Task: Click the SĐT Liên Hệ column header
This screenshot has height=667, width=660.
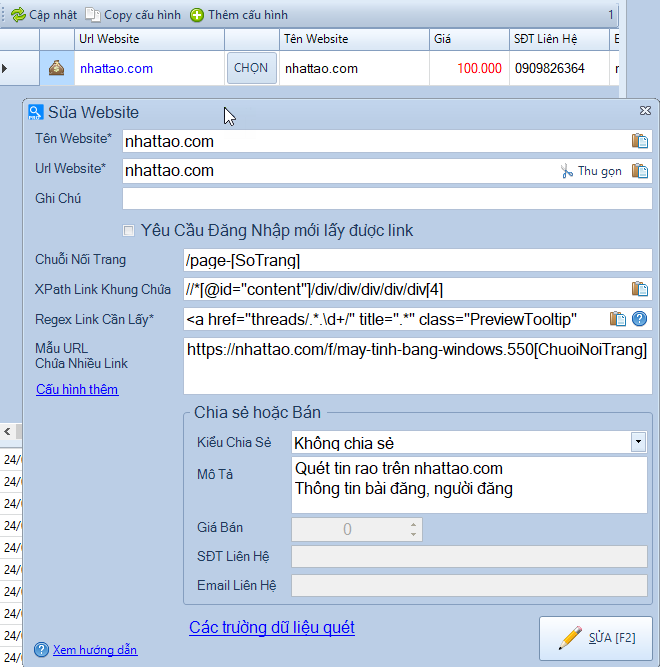Action: (x=559, y=39)
